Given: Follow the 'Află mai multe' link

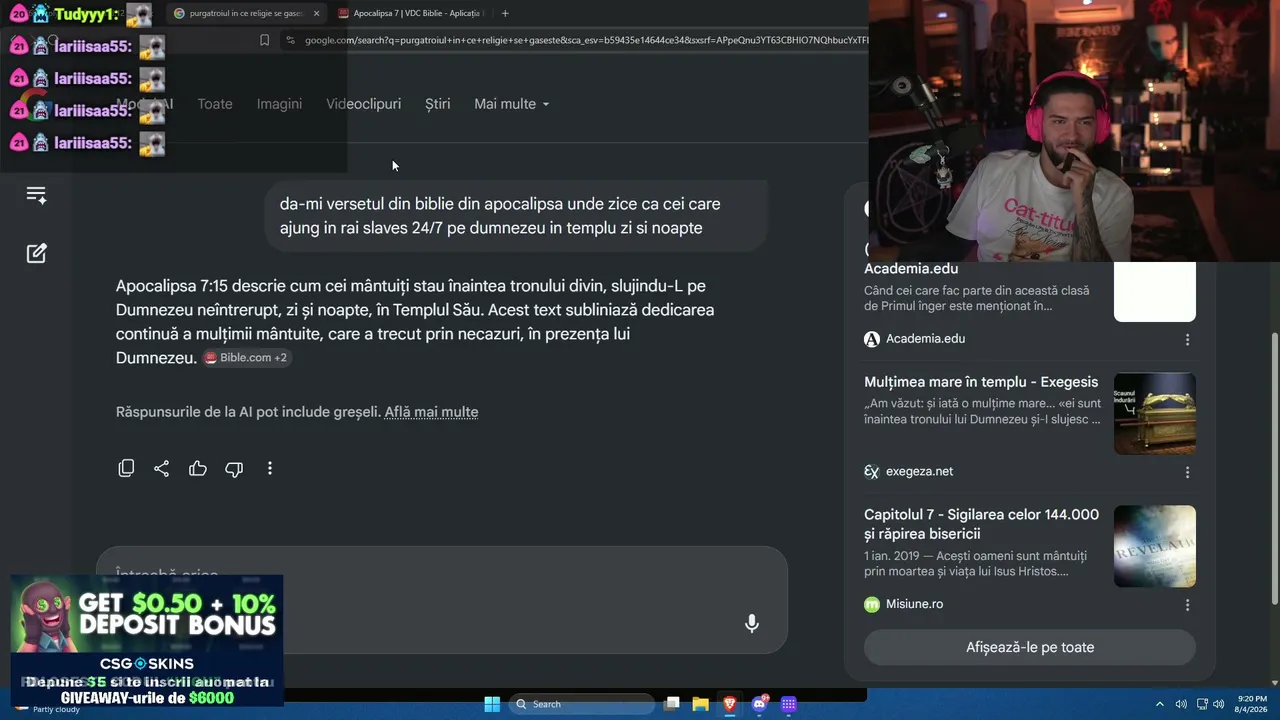Looking at the screenshot, I should click(431, 412).
